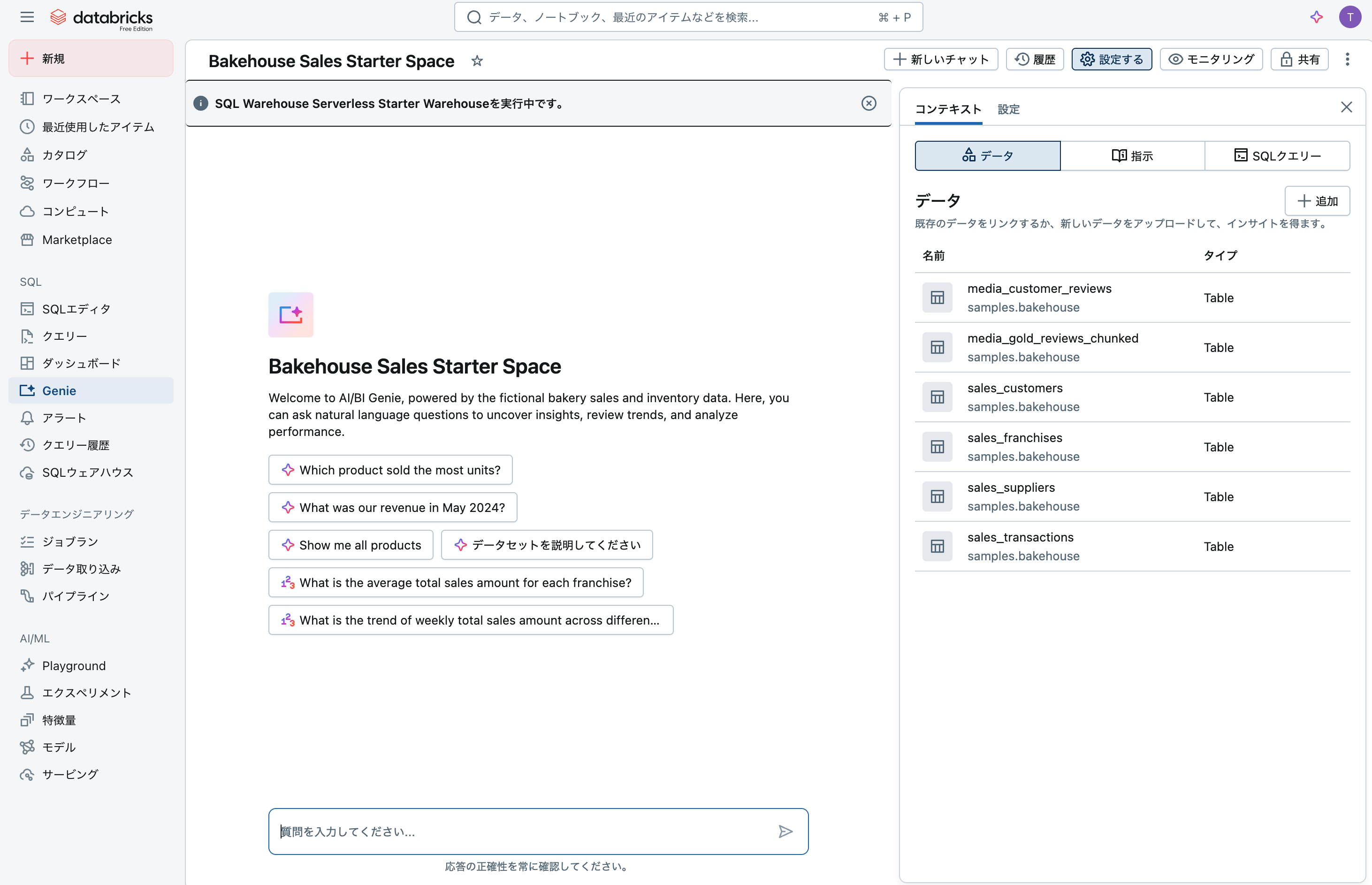This screenshot has height=885, width=1372.
Task: Open media_gold_reviews_chunked table row
Action: (x=1132, y=348)
